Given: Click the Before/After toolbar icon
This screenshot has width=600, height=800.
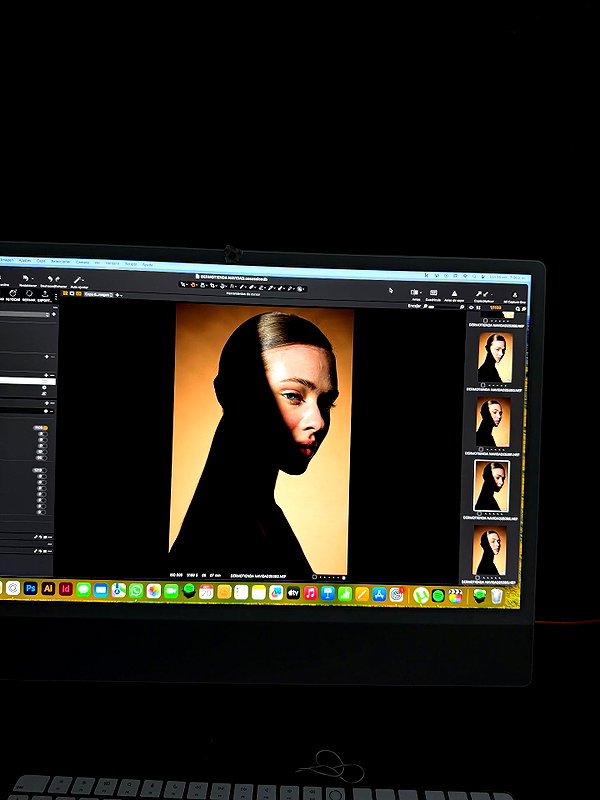Looking at the screenshot, I should [414, 292].
